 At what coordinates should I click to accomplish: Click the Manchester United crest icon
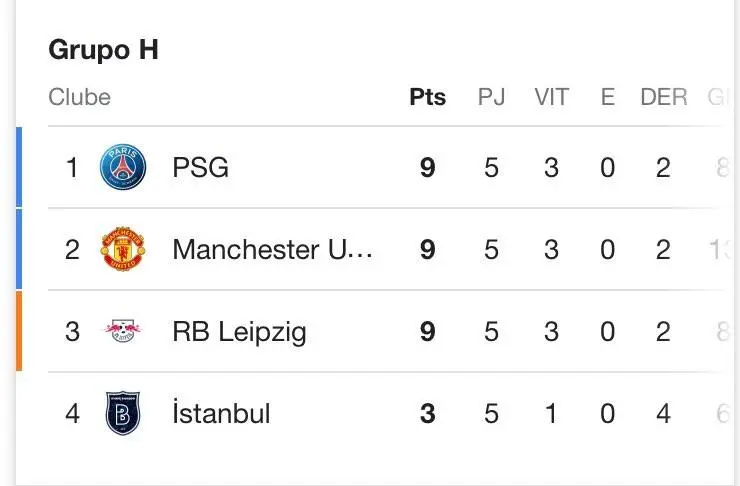(123, 249)
